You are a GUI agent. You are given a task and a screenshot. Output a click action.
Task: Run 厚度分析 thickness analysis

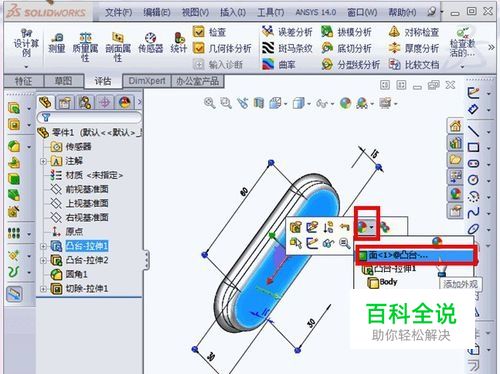[x=414, y=48]
